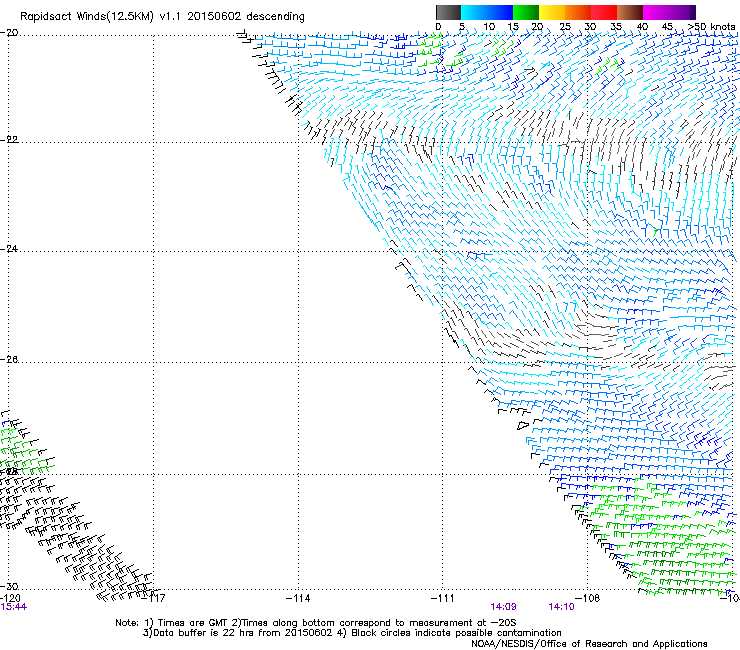Screen dimensions: 740x650
Task: Click the 'Times are GMT' note line
Action: click(316, 623)
